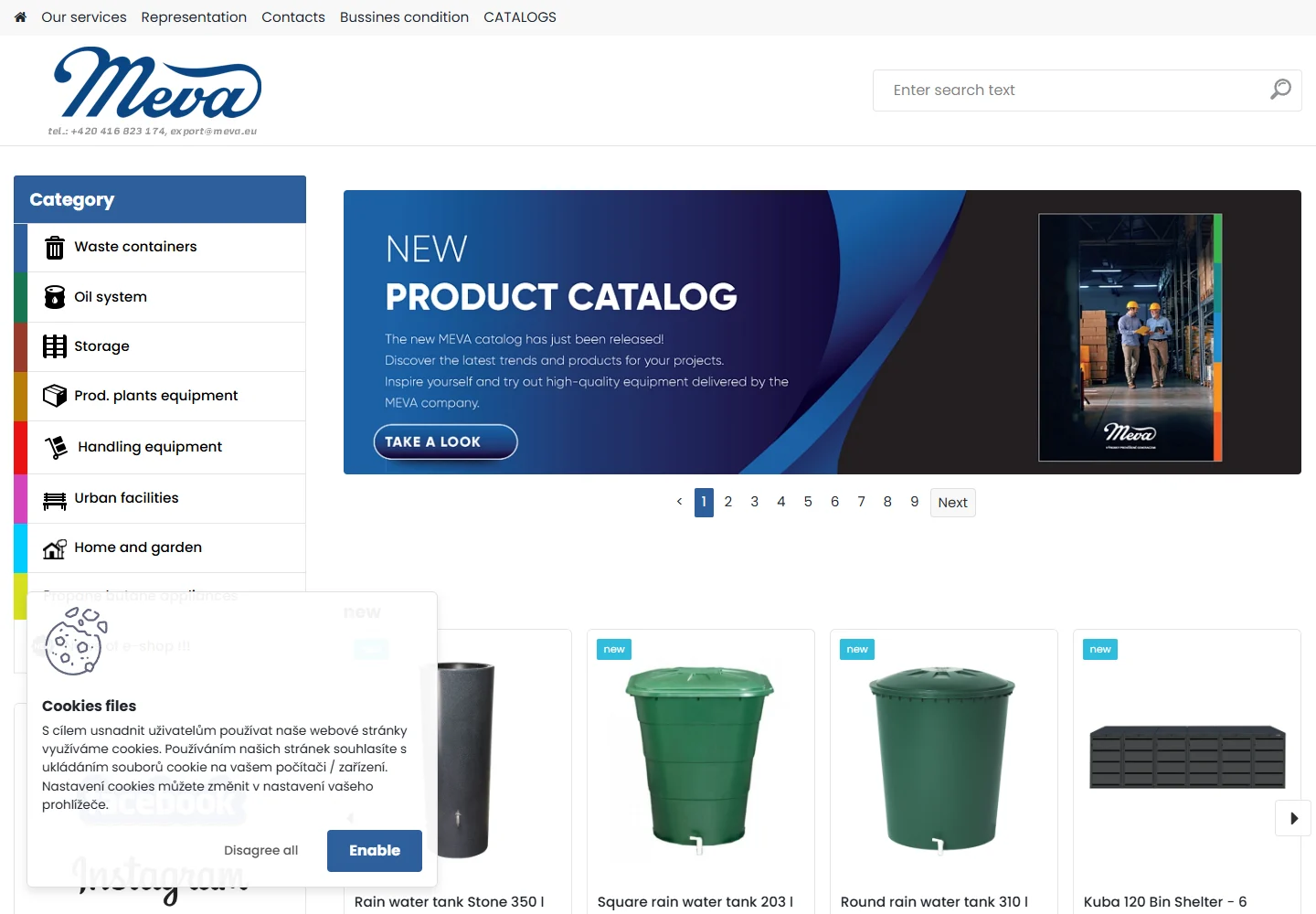Image resolution: width=1316 pixels, height=914 pixels.
Task: Select banner page 2
Action: (x=728, y=502)
